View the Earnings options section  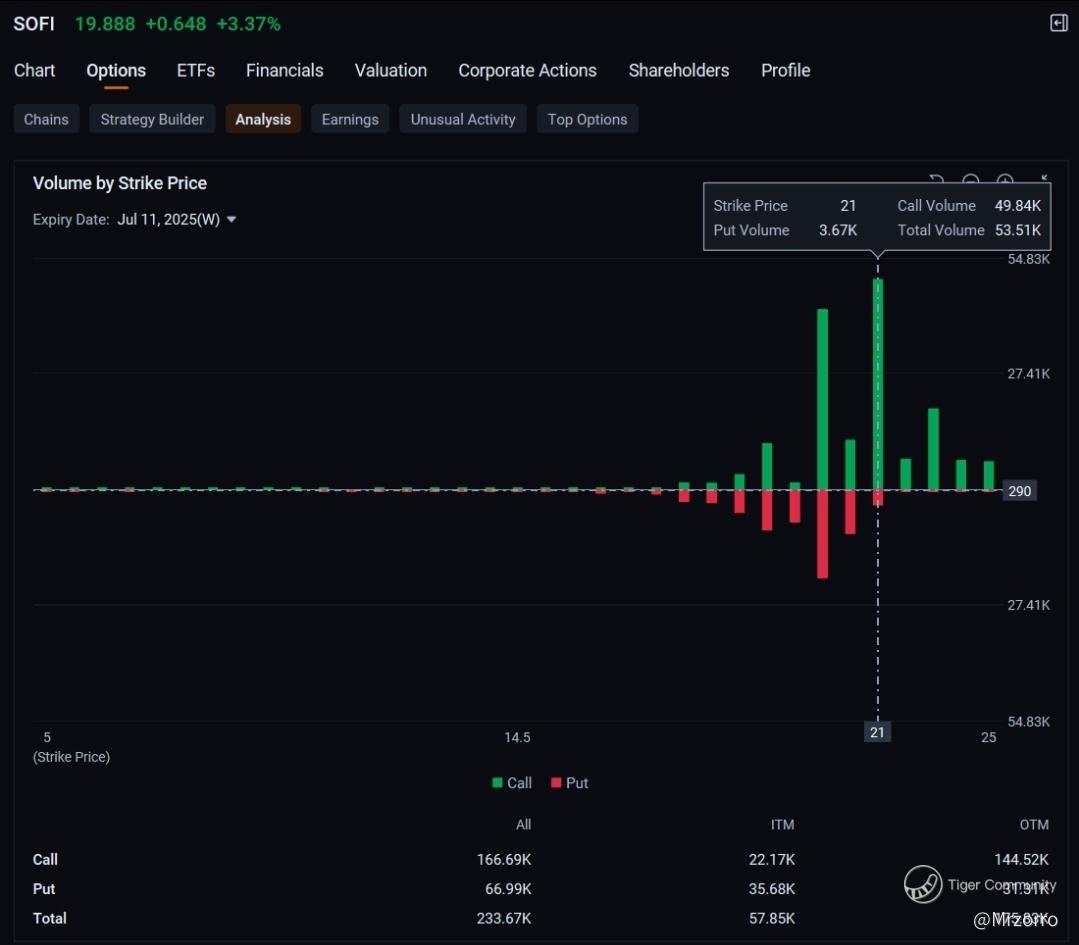350,119
